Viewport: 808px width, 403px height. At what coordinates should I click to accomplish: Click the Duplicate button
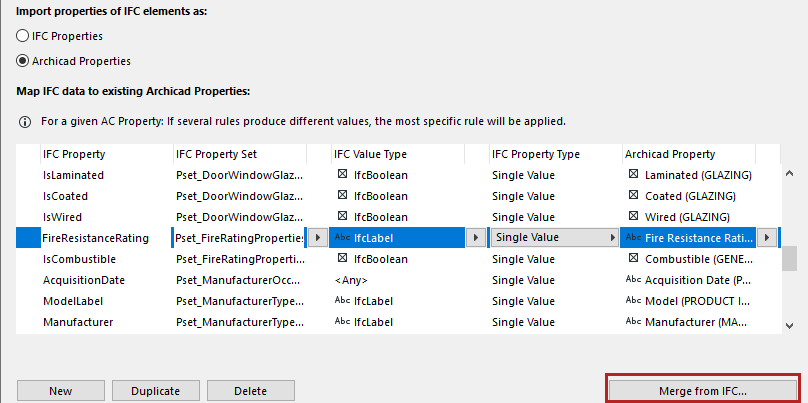click(155, 391)
